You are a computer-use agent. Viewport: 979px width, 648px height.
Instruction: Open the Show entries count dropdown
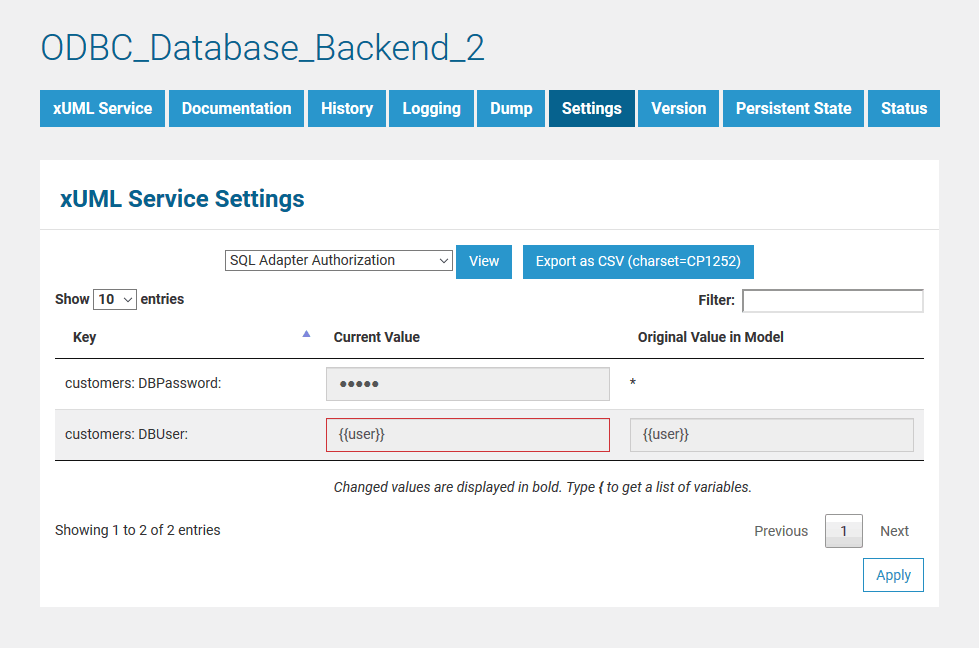pos(114,299)
